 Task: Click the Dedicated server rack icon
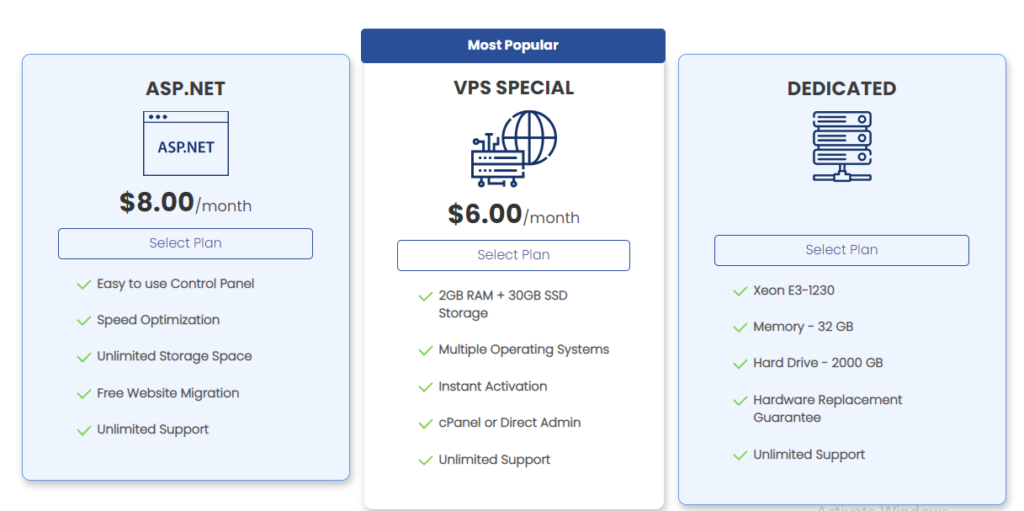pos(841,146)
